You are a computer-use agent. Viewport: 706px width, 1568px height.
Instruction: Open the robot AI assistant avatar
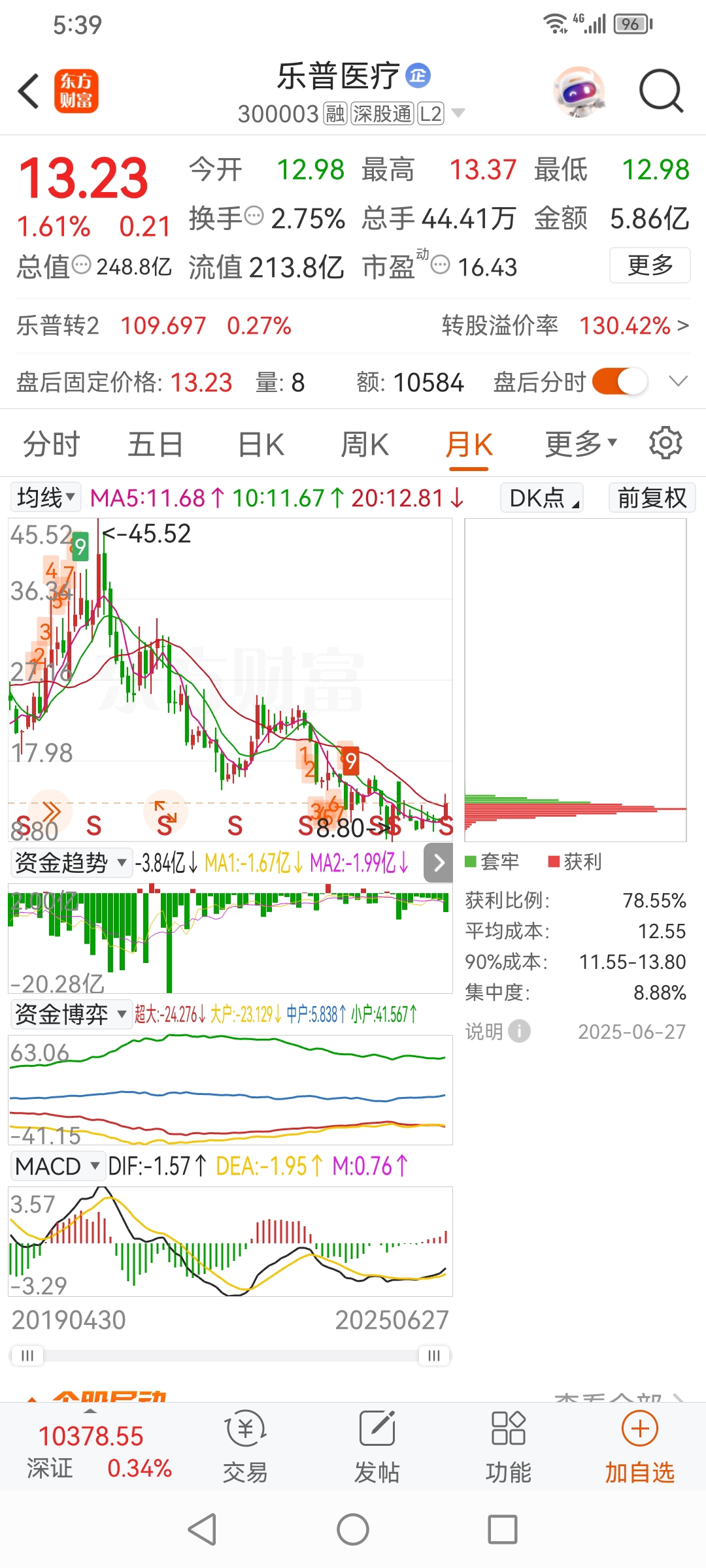click(x=579, y=91)
